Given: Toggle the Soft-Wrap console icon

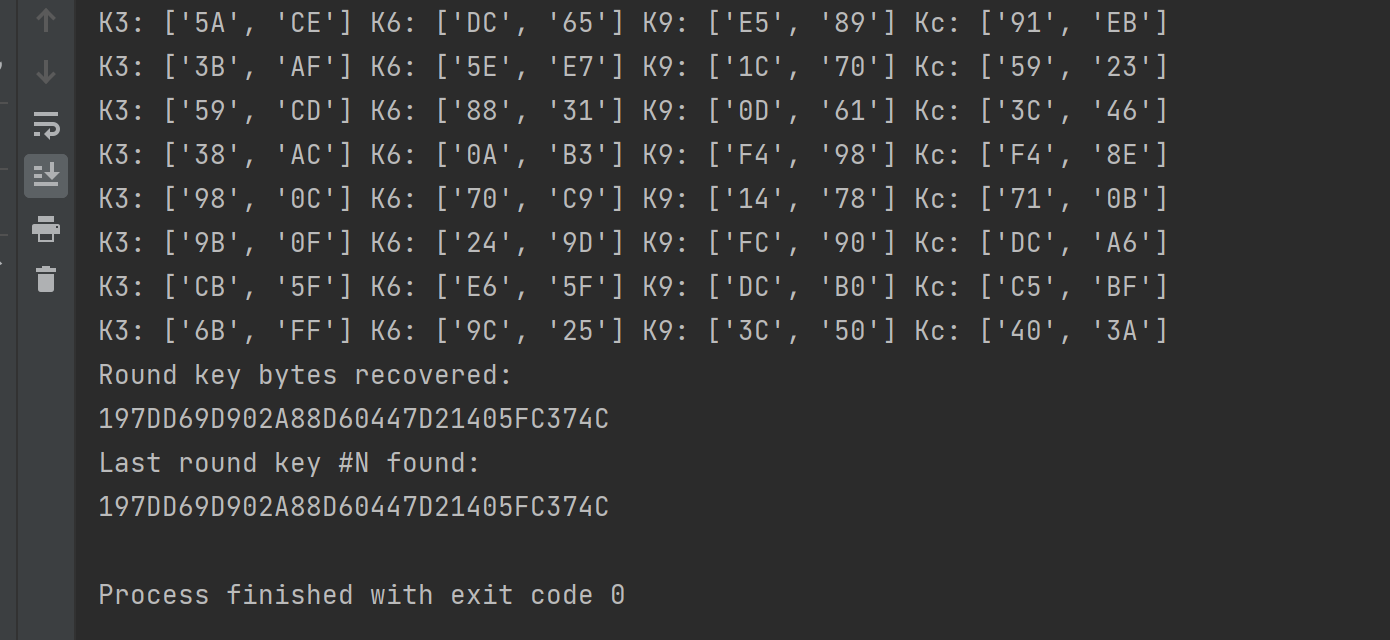Looking at the screenshot, I should click(46, 125).
